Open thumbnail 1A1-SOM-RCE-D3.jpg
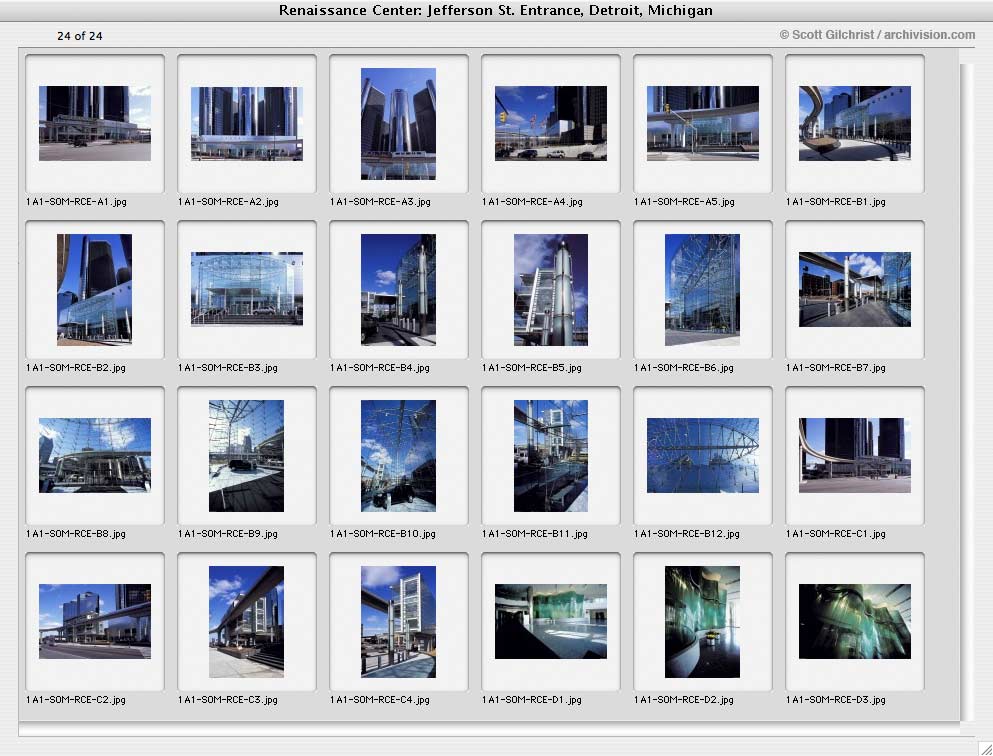This screenshot has width=993, height=756. pyautogui.click(x=855, y=621)
